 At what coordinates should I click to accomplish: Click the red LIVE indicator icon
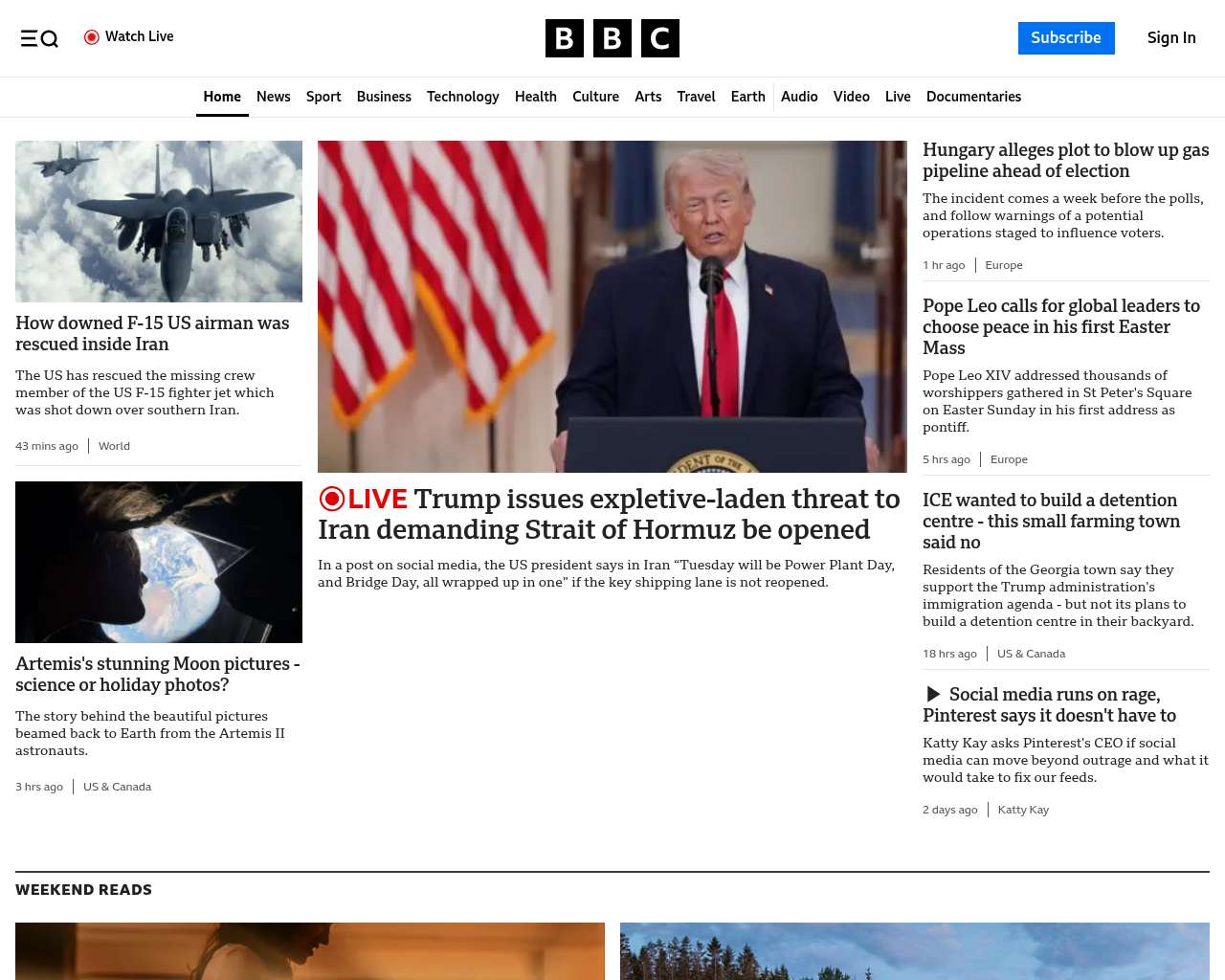pos(331,499)
